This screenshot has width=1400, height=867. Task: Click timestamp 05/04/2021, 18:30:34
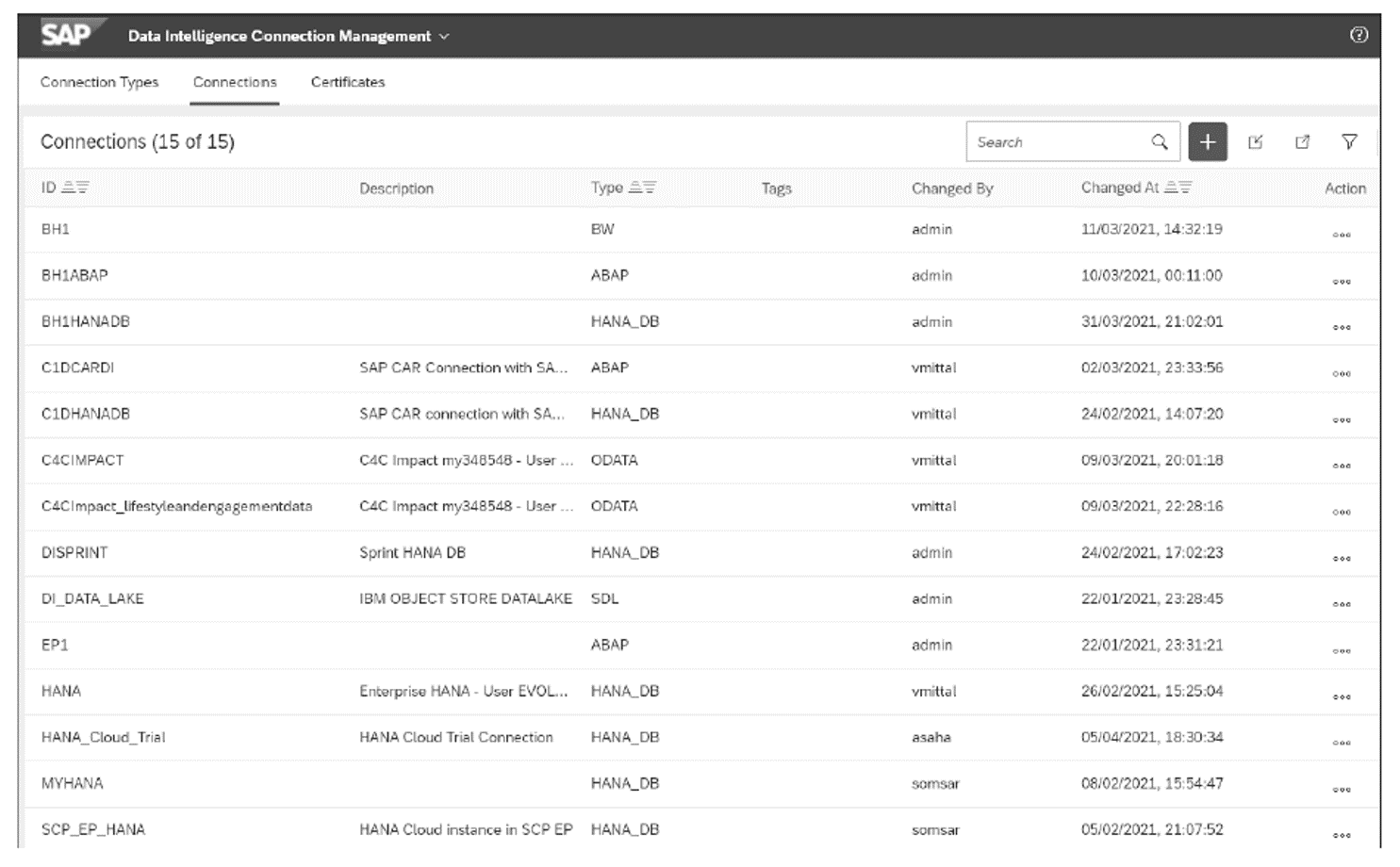pyautogui.click(x=1152, y=737)
